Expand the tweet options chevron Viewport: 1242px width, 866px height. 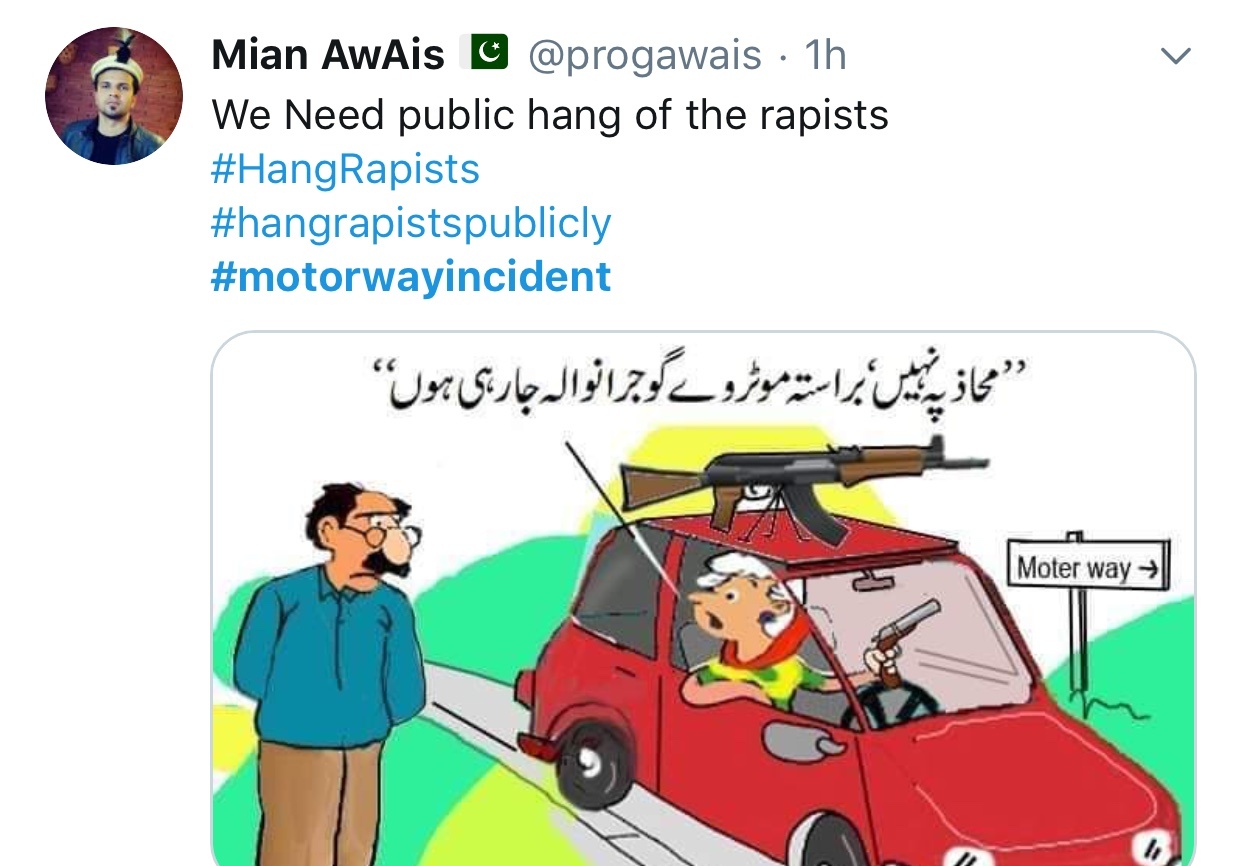(1175, 56)
